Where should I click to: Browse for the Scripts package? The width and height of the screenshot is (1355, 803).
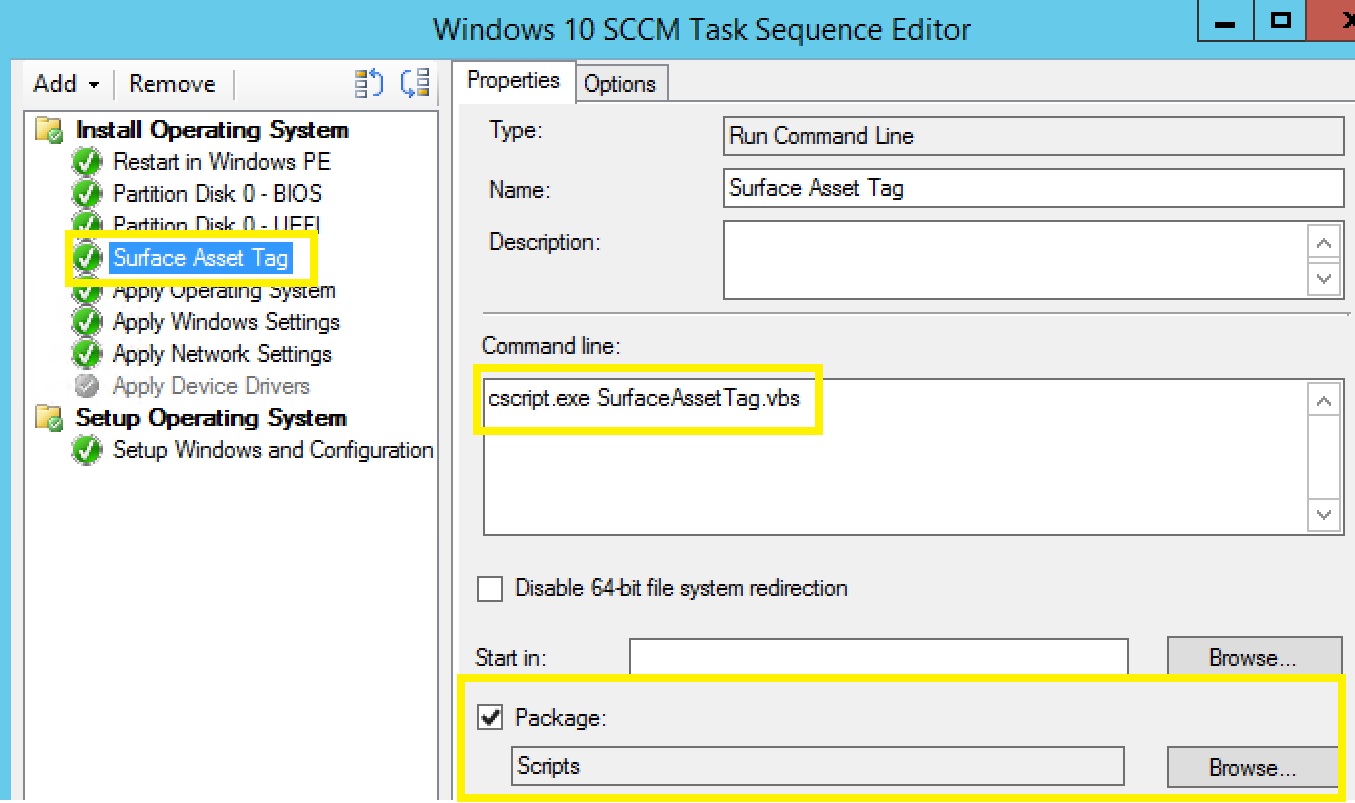[1253, 767]
